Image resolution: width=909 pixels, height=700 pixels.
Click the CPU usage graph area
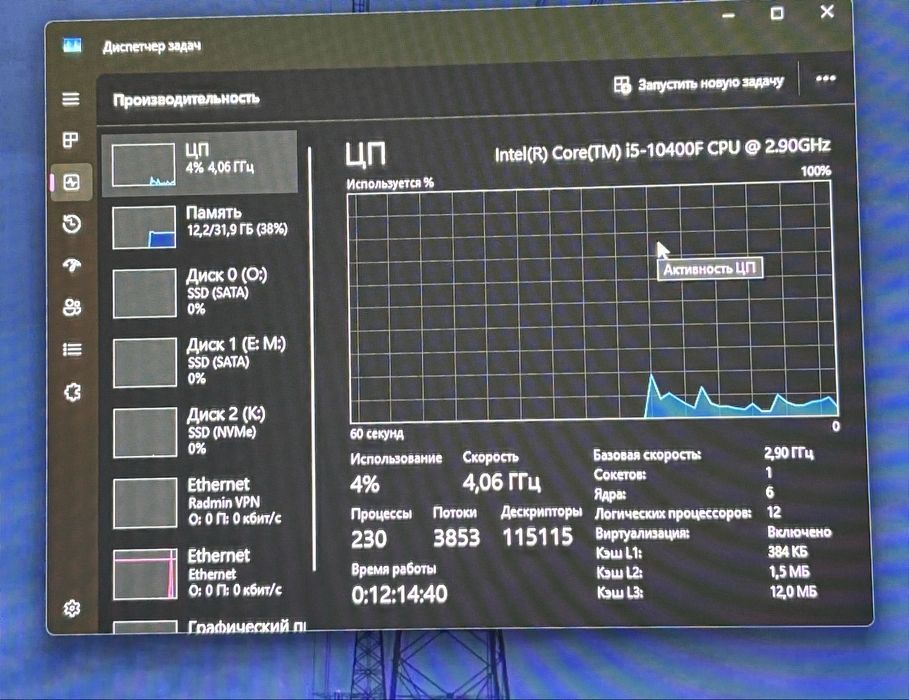point(592,302)
